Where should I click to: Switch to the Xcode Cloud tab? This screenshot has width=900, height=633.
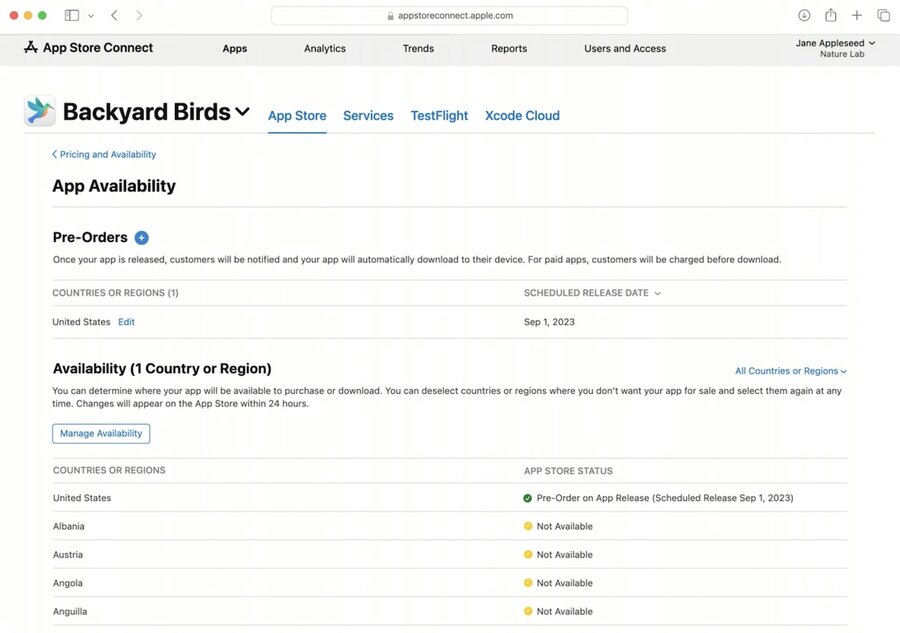[522, 115]
